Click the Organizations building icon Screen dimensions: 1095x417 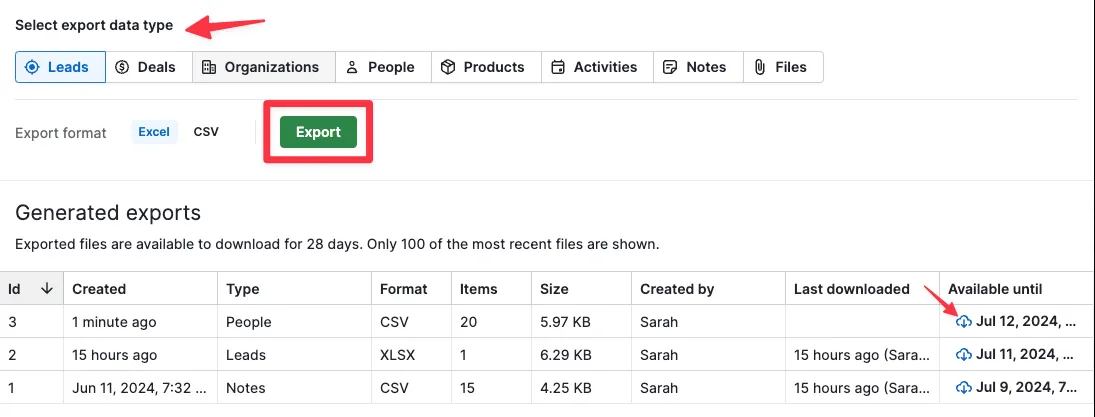point(209,67)
